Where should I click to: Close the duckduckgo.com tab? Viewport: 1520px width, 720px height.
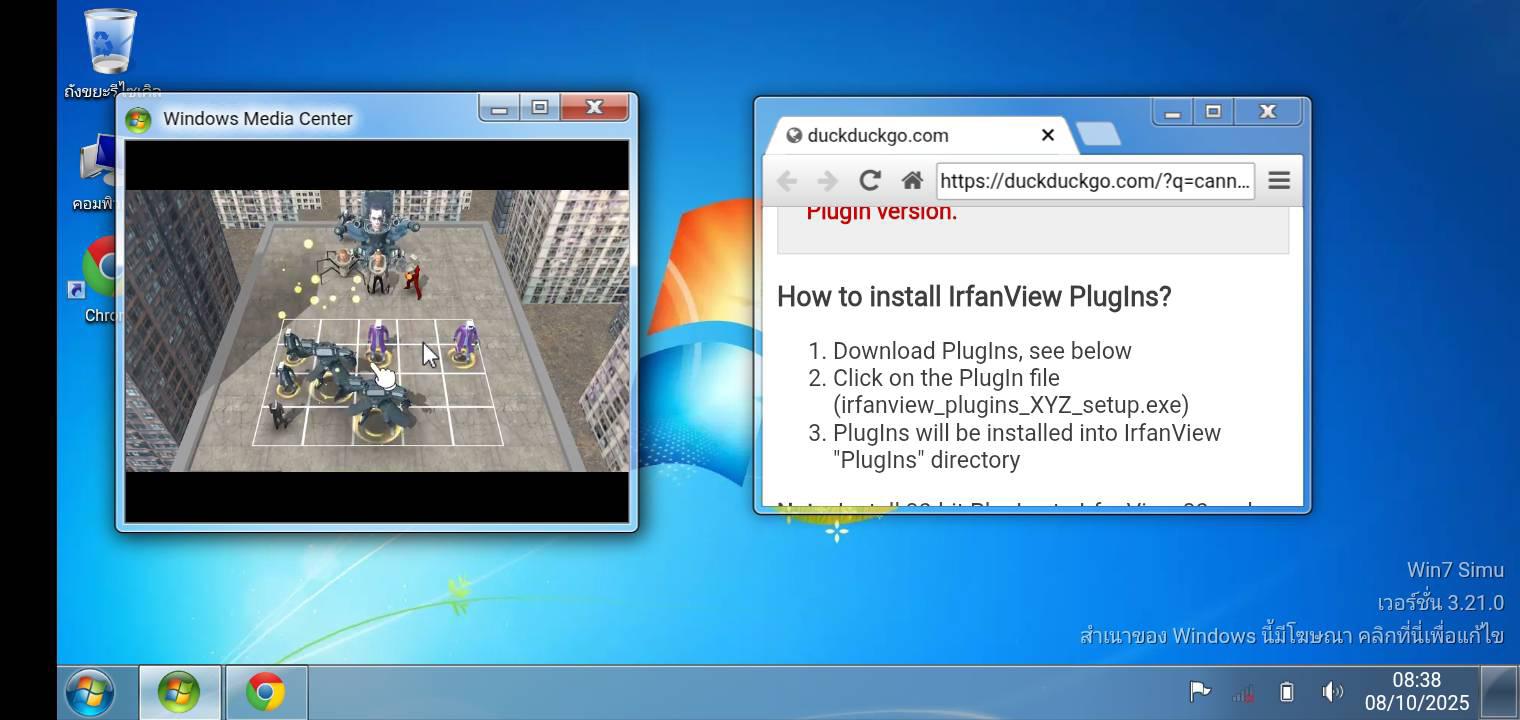[1048, 135]
